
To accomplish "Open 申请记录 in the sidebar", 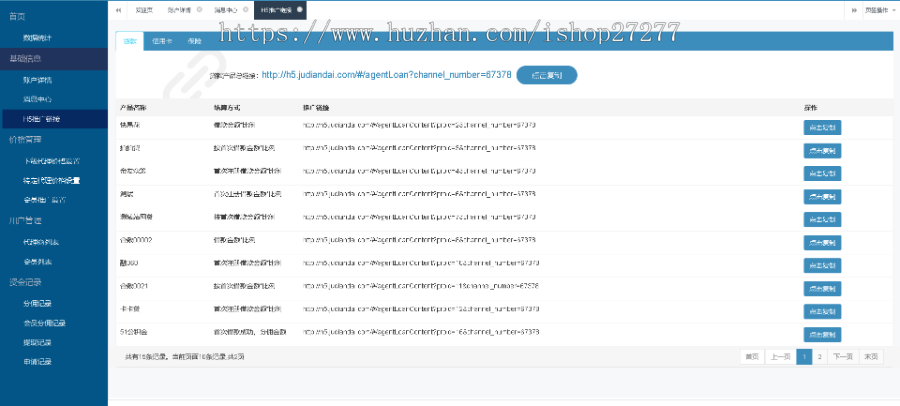I will (x=37, y=362).
